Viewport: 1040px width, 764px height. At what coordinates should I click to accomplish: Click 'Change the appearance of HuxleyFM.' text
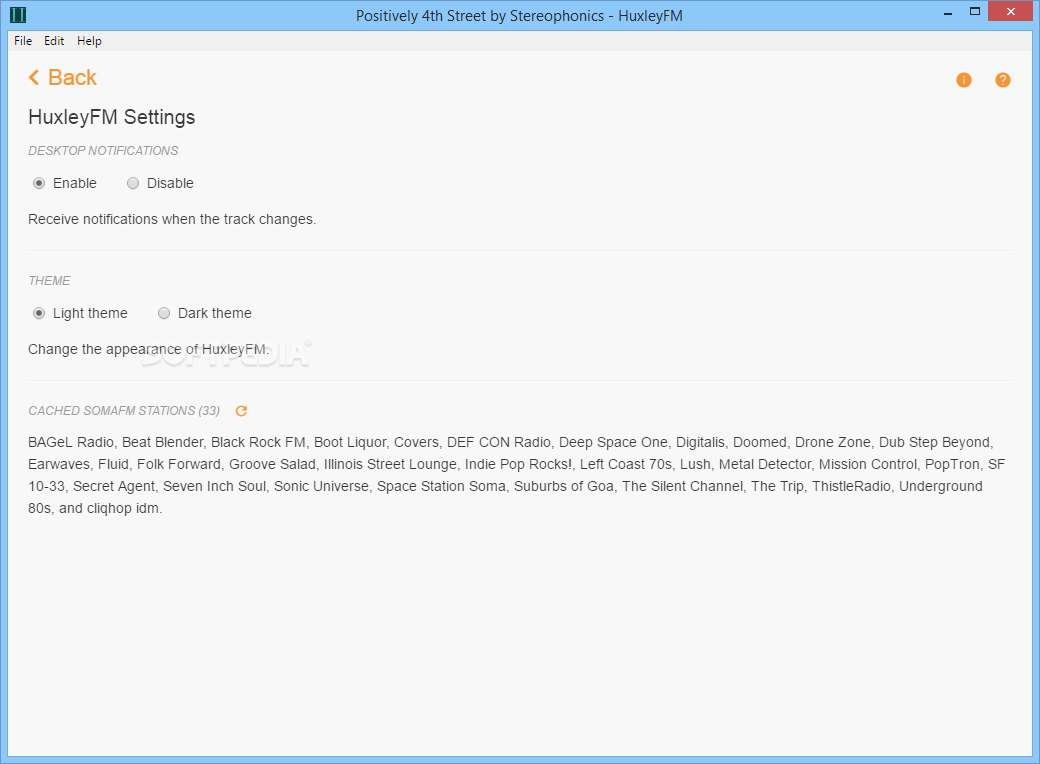(149, 350)
